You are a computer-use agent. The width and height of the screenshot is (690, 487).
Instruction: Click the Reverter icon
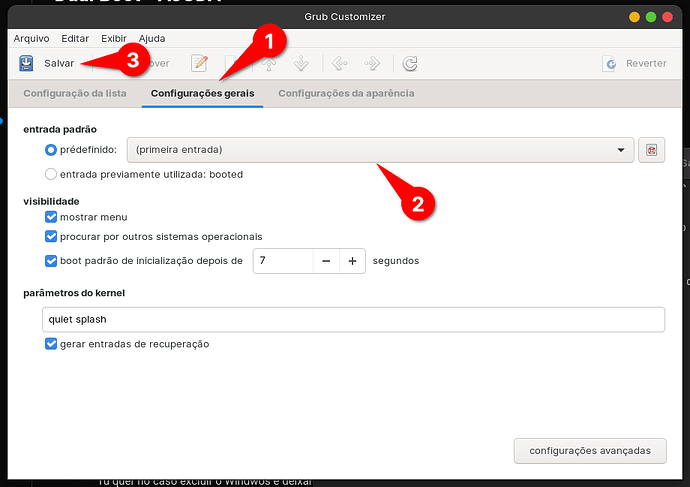[609, 63]
